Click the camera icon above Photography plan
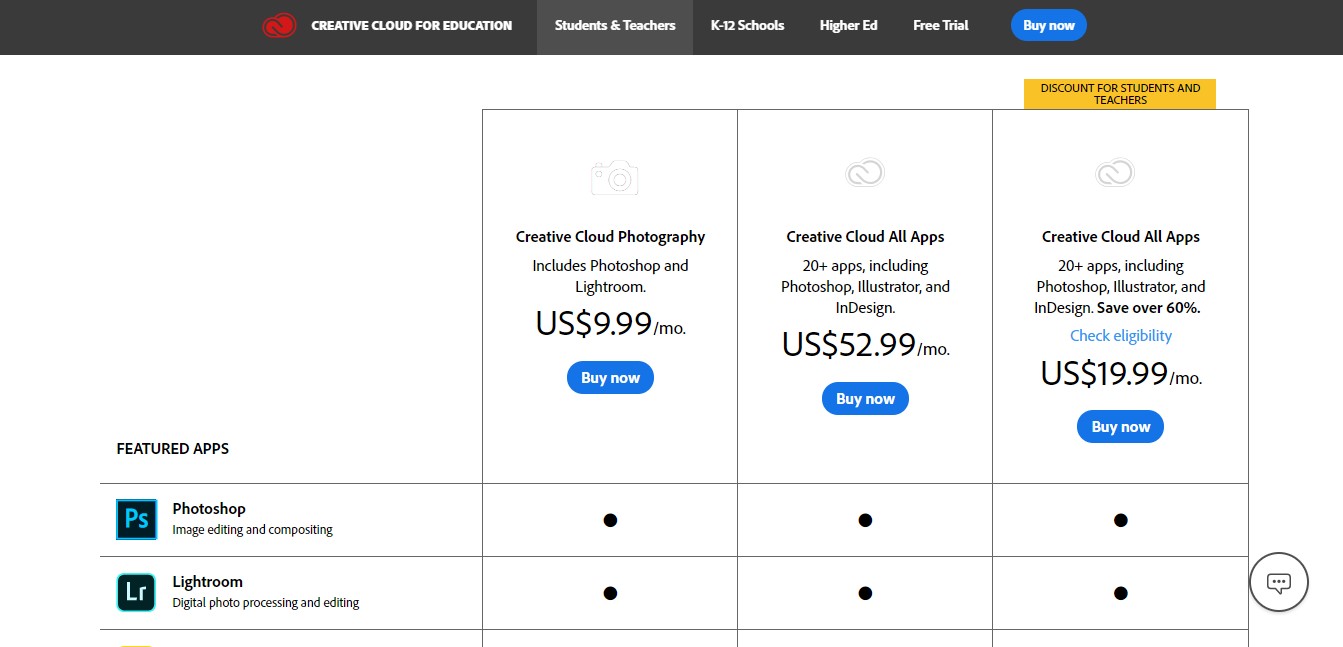The width and height of the screenshot is (1343, 647). coord(613,177)
